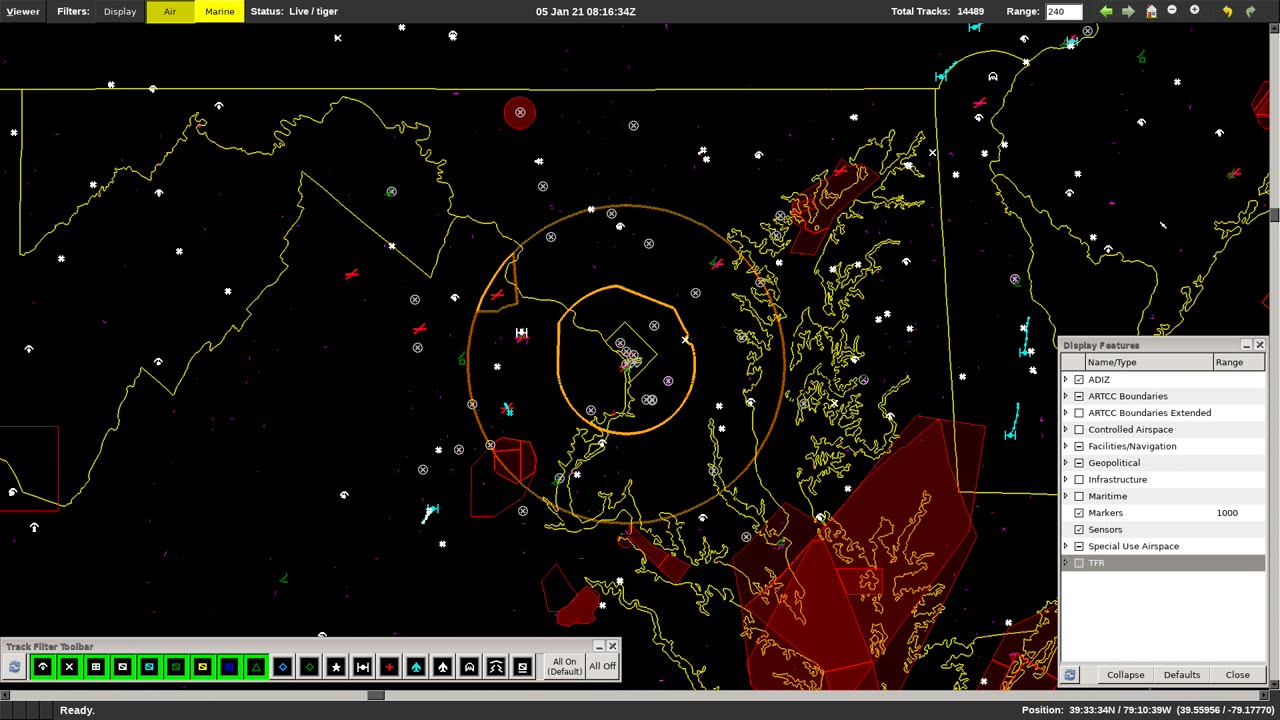Go back with the green left arrow

tap(1106, 11)
